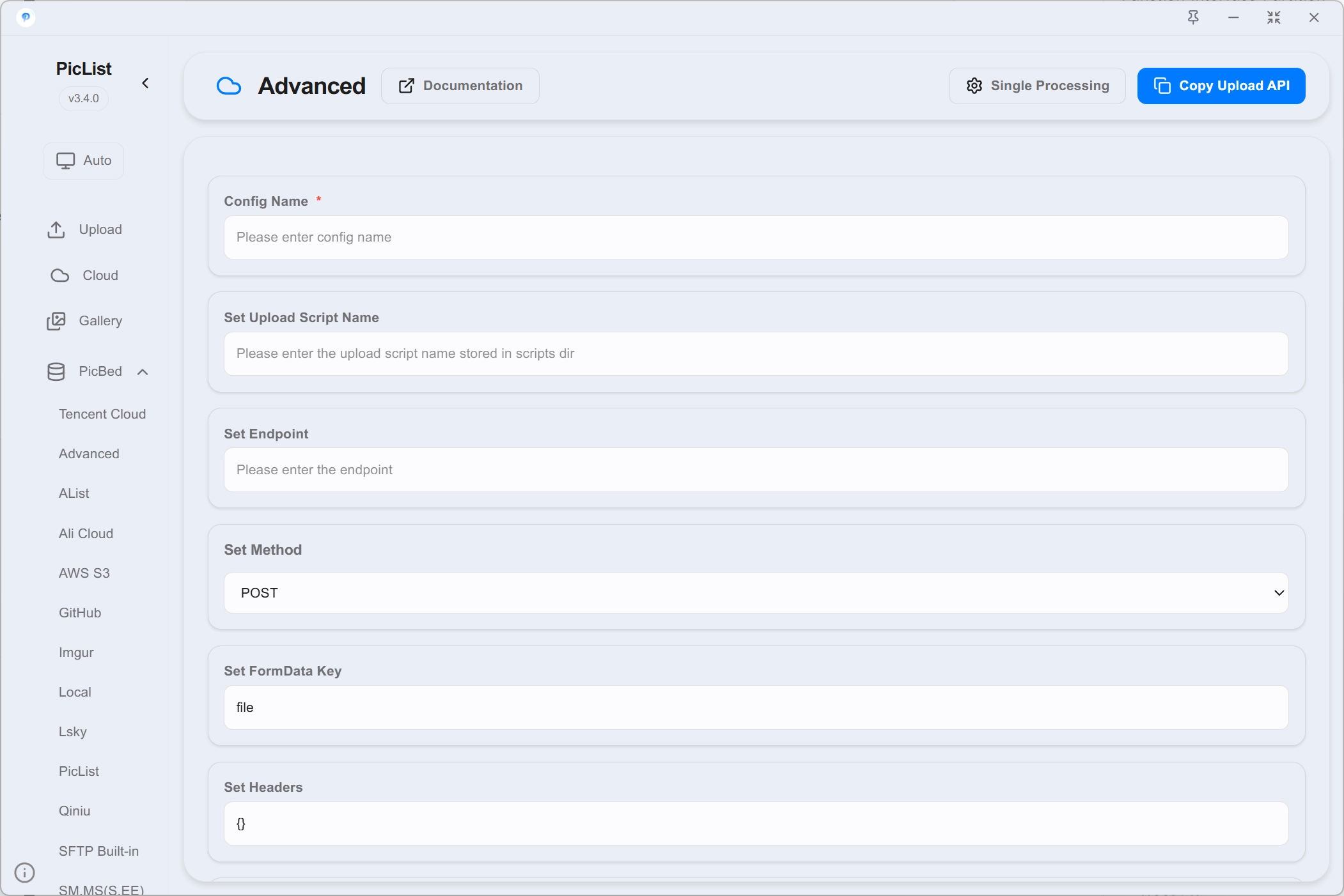
Task: Select Lsky picbed
Action: tap(72, 732)
